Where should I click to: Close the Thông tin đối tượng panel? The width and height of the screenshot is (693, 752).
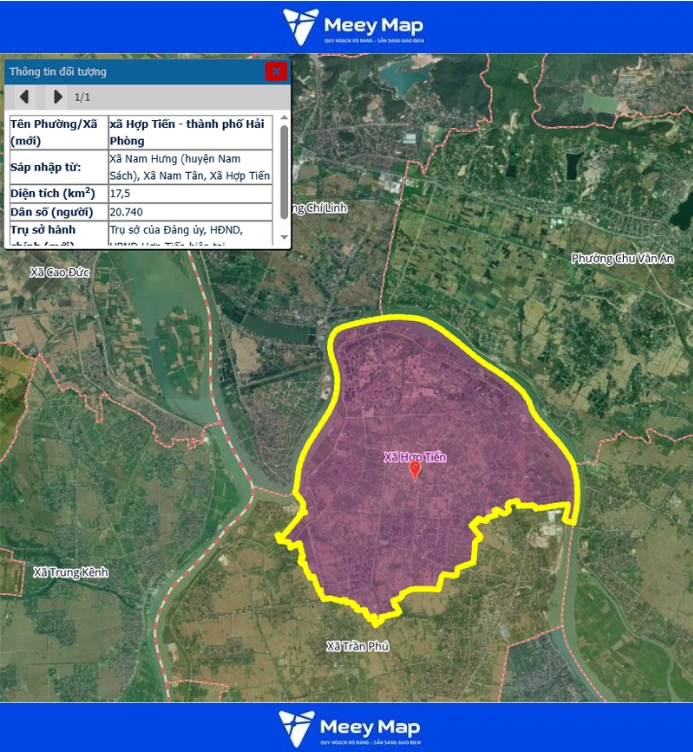point(275,71)
